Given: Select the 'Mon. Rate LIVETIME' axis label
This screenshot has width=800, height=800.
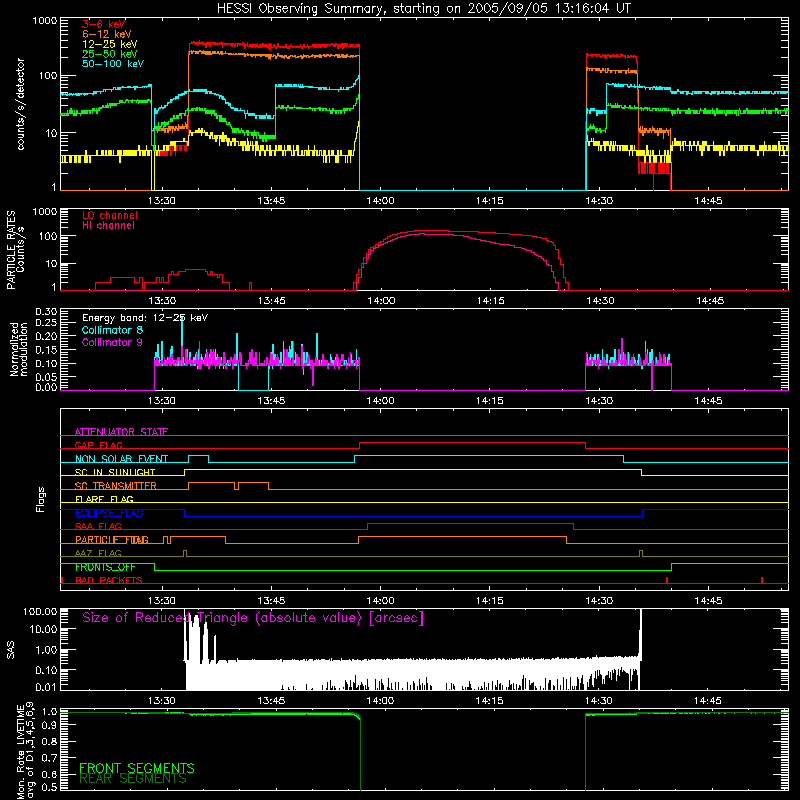Looking at the screenshot, I should (20, 752).
